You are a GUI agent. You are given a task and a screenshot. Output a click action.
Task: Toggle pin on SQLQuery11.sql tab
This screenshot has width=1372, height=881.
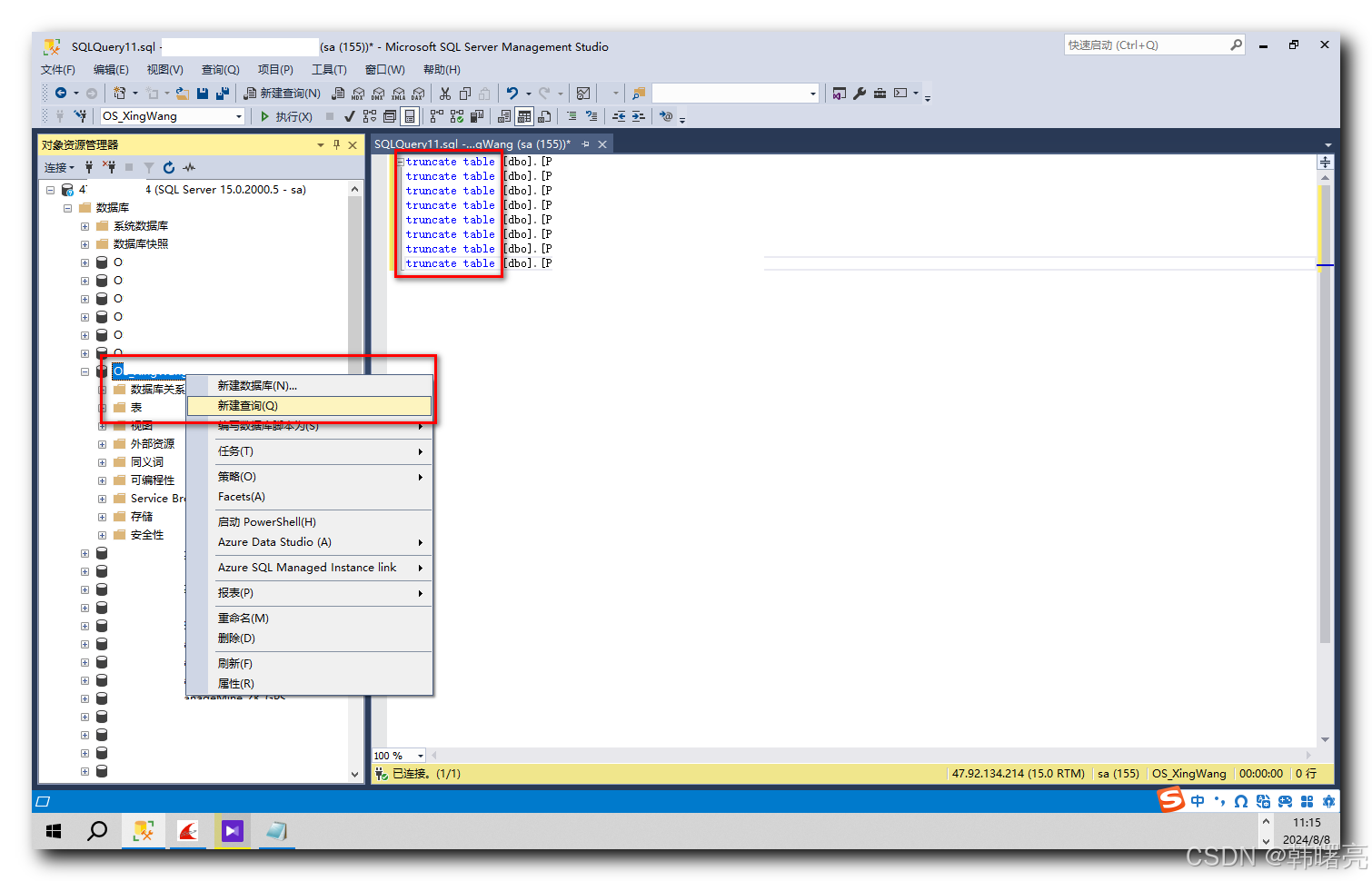[586, 144]
